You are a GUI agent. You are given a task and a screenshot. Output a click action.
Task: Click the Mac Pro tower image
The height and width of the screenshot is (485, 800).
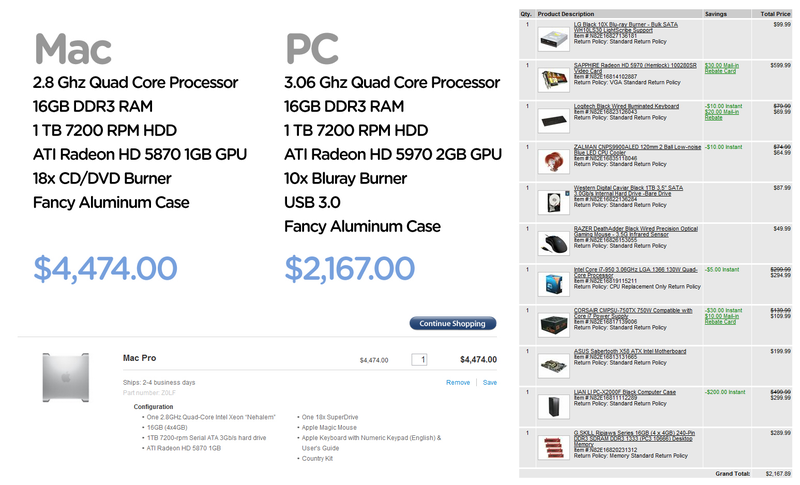click(x=66, y=377)
